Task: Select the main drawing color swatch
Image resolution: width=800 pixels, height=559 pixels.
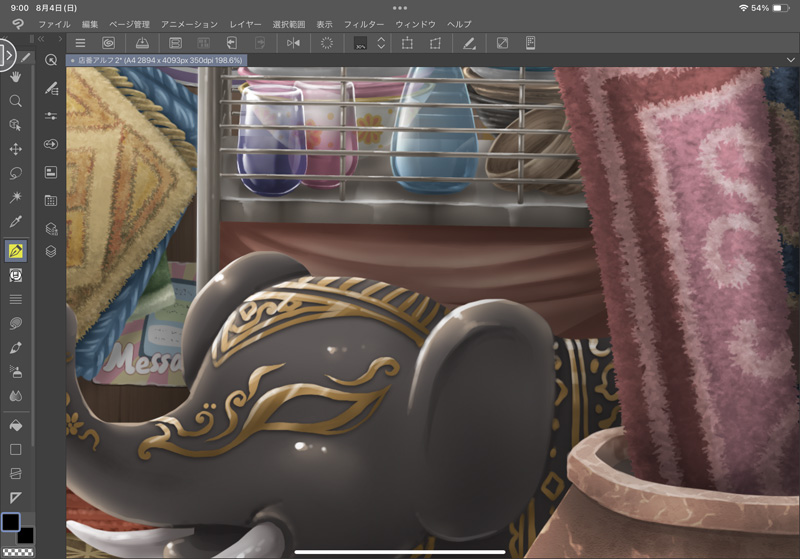Action: (10, 522)
